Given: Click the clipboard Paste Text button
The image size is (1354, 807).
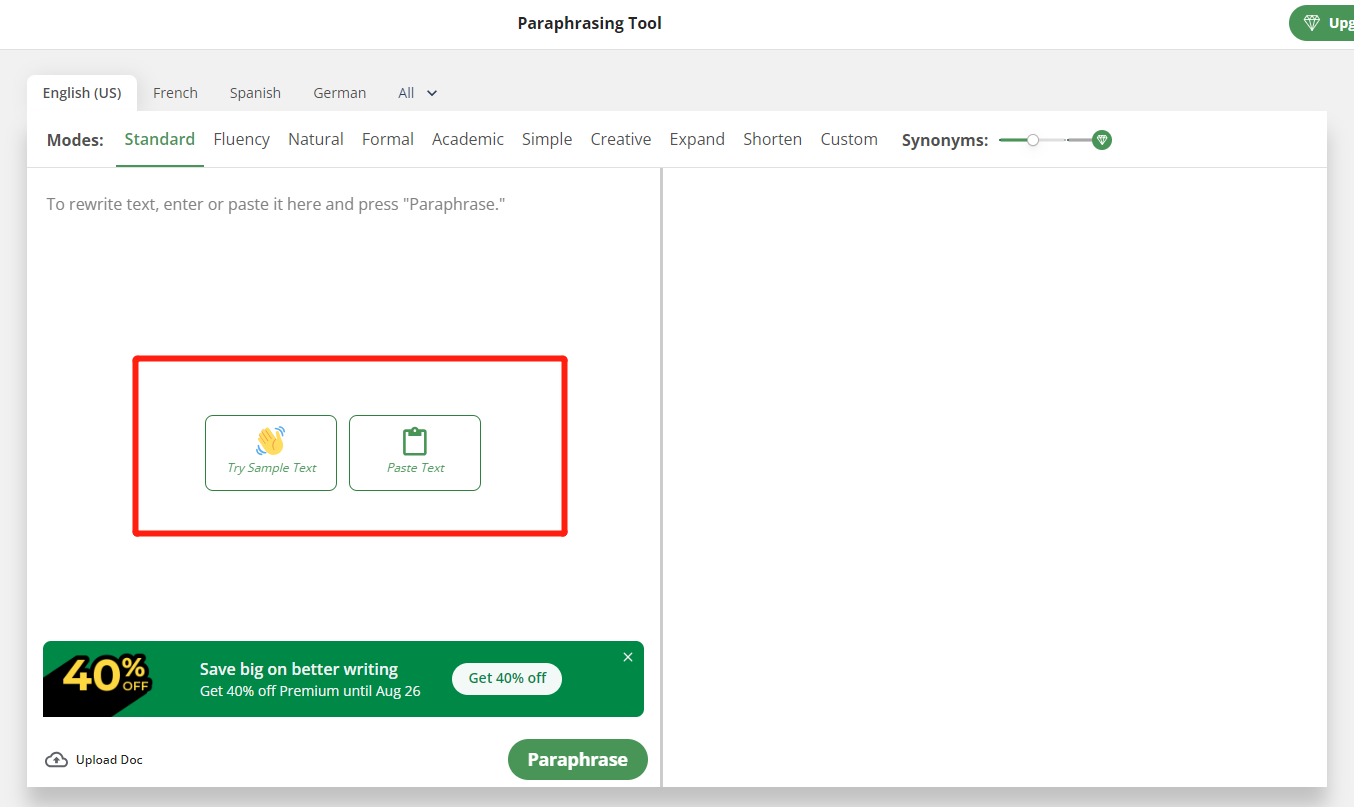Looking at the screenshot, I should pos(415,453).
